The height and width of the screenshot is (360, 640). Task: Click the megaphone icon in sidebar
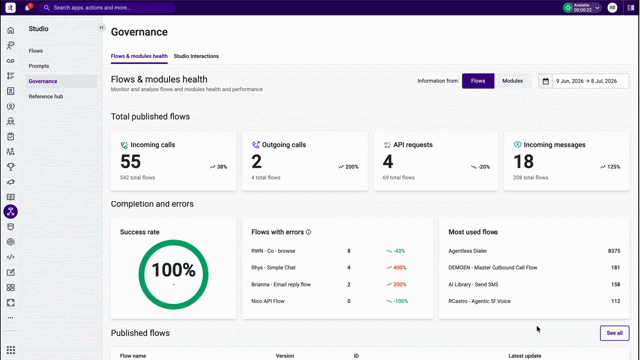pos(11,182)
